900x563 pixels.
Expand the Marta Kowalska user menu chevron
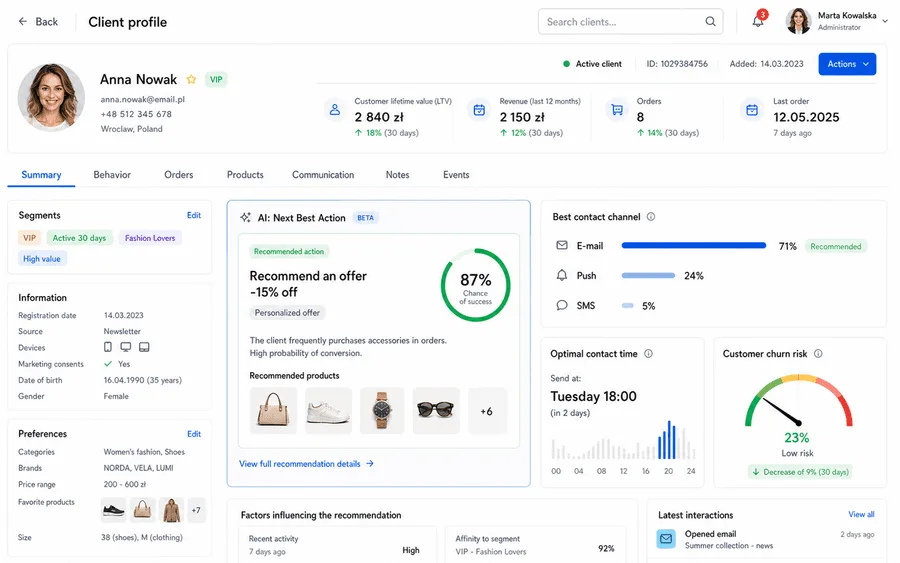pyautogui.click(x=885, y=21)
